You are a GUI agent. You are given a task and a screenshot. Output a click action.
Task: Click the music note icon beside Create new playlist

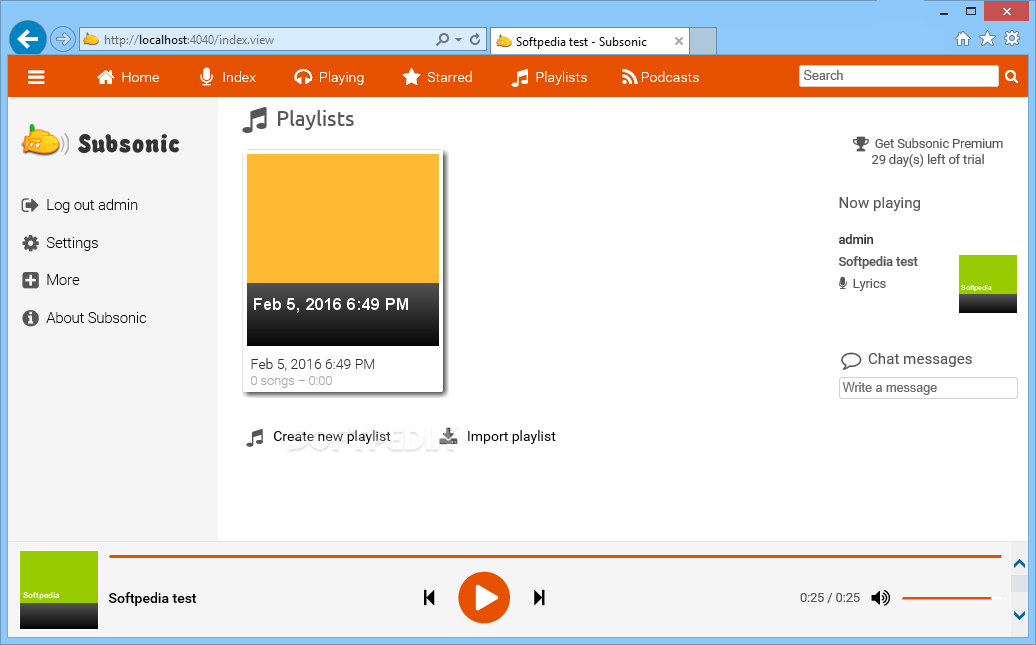pos(254,437)
